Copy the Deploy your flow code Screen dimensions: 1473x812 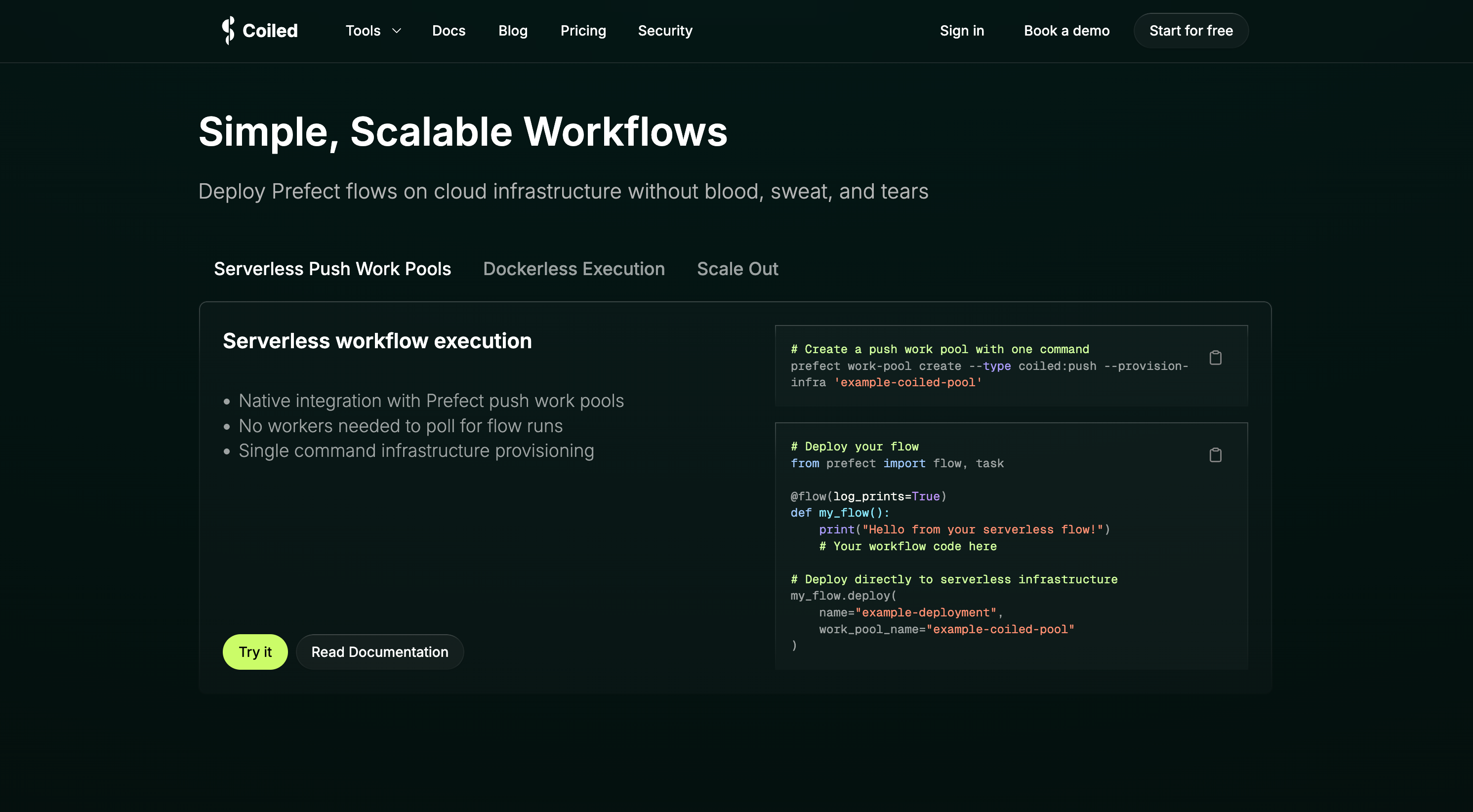(1215, 455)
